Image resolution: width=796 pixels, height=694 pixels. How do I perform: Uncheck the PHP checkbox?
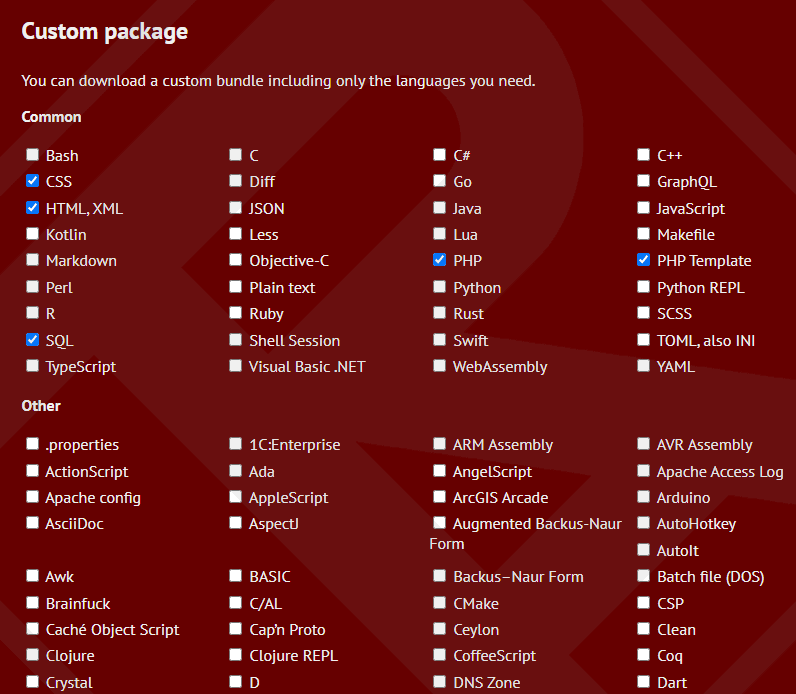coord(440,260)
